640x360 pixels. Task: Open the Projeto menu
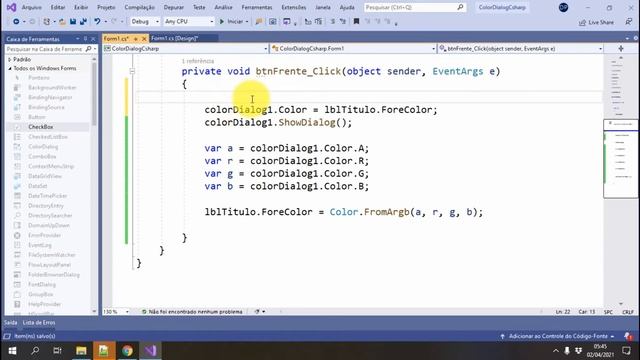[x=106, y=7]
